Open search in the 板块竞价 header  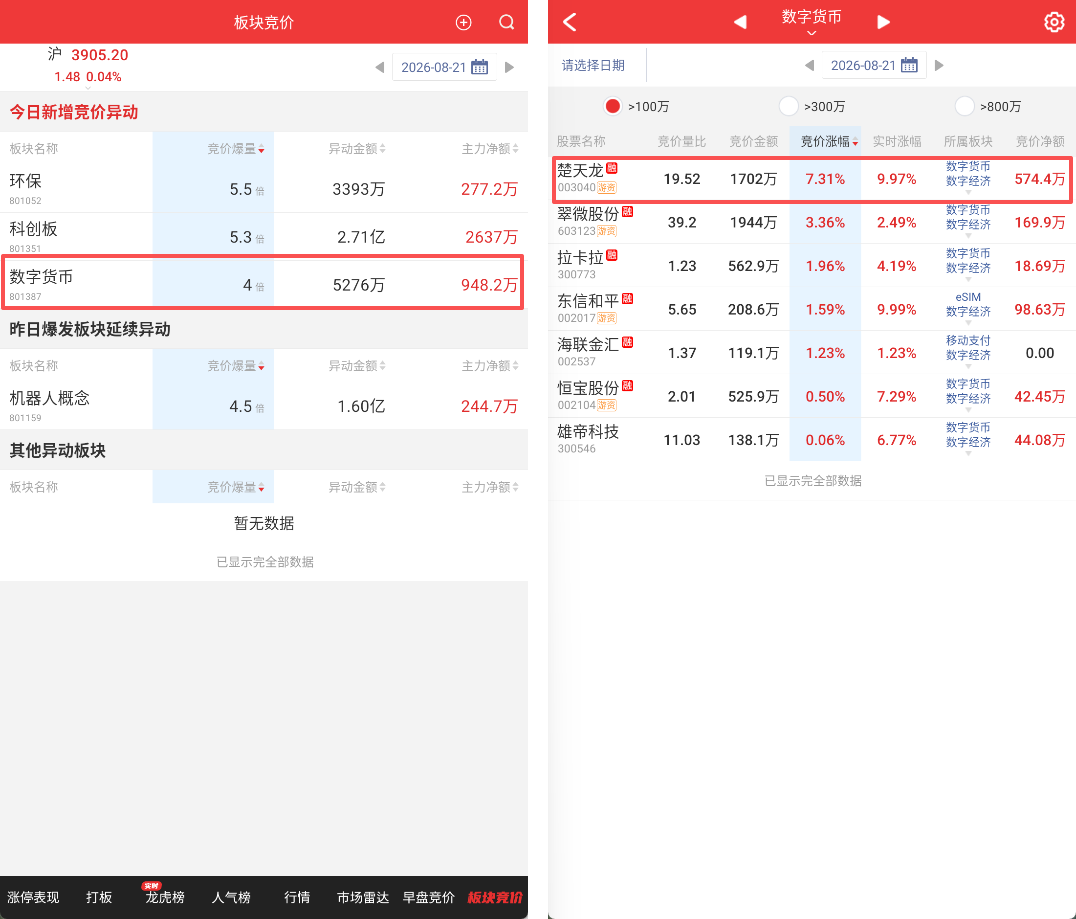pyautogui.click(x=506, y=23)
